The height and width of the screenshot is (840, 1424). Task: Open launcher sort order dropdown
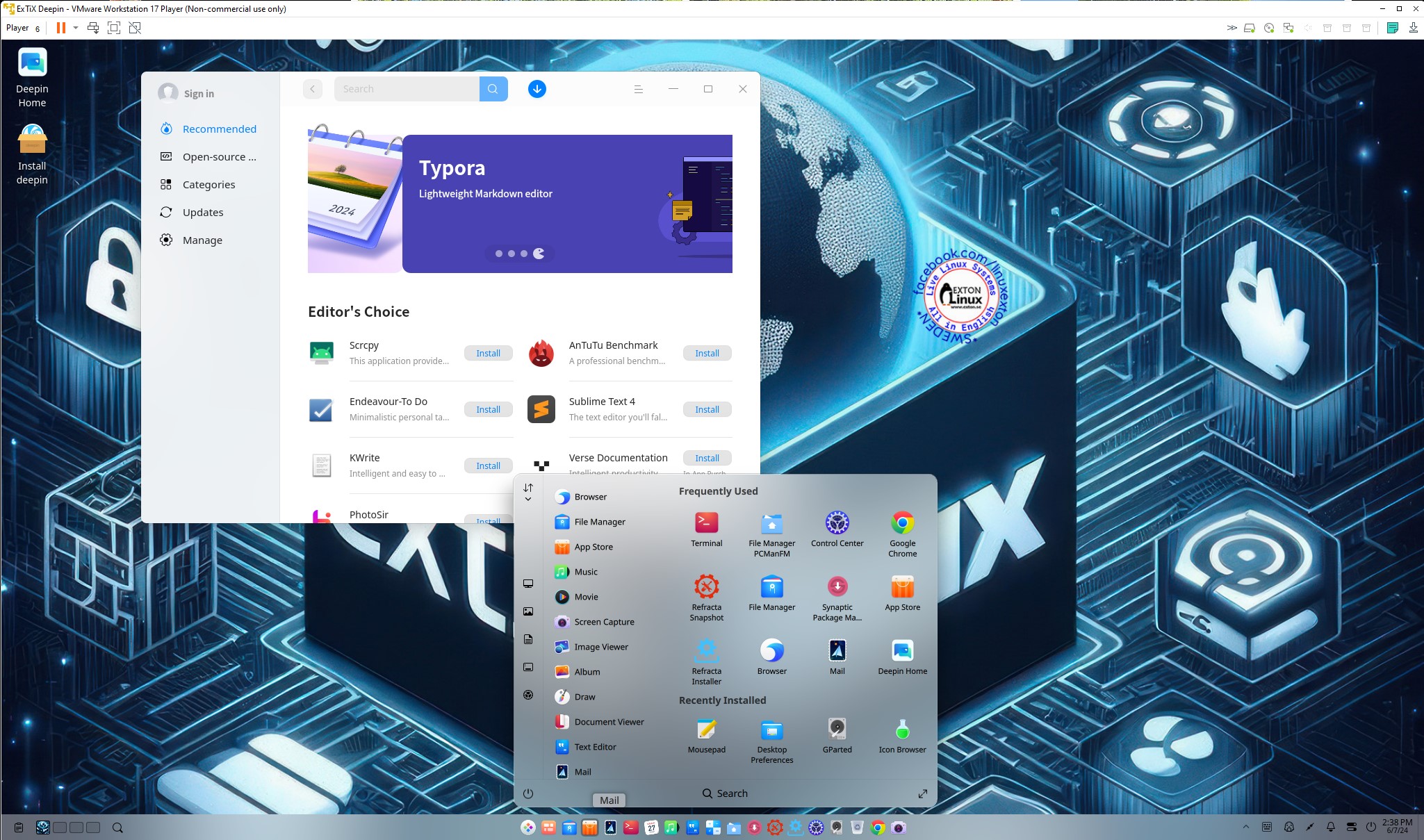tap(528, 492)
